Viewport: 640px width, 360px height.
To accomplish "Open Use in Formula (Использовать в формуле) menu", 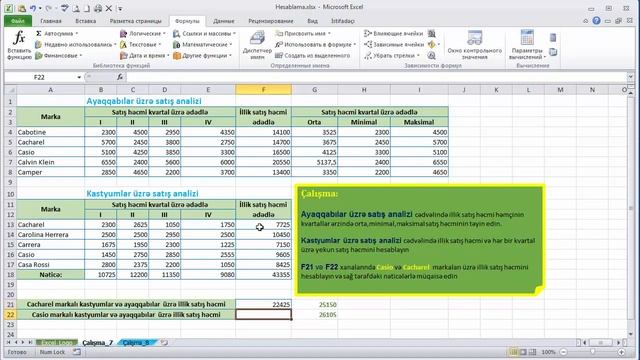I will pos(316,44).
